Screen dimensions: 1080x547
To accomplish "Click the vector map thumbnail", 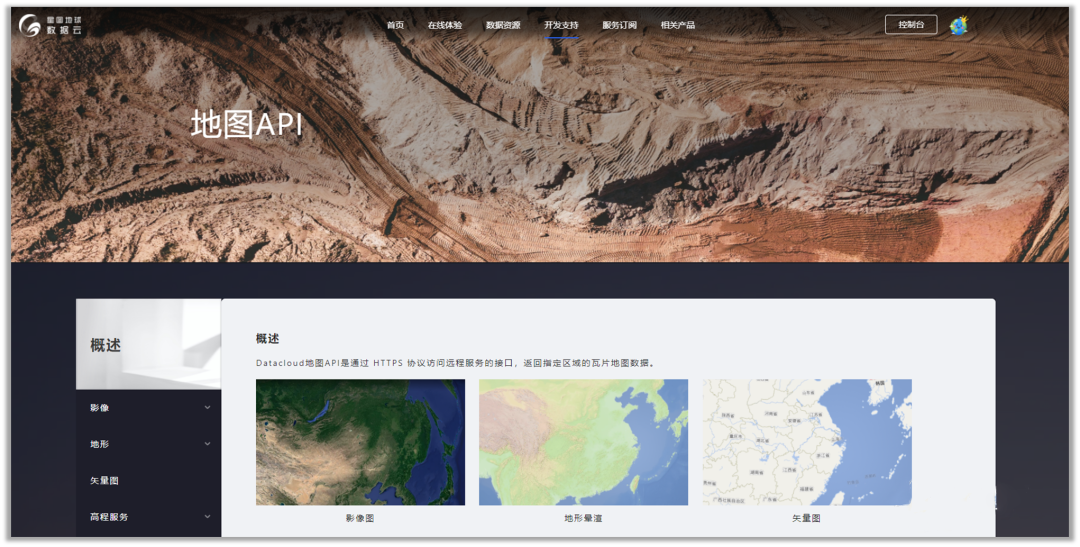I will [x=806, y=442].
